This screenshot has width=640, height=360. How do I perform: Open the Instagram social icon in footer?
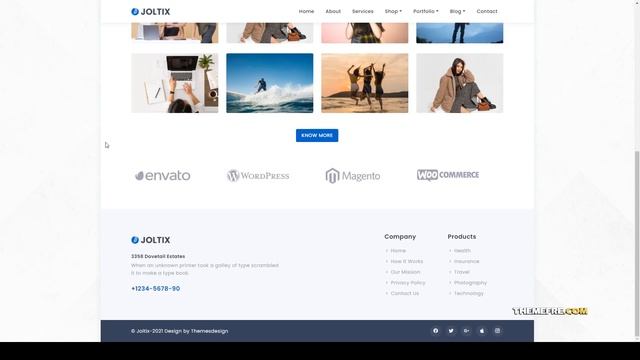[x=498, y=331]
